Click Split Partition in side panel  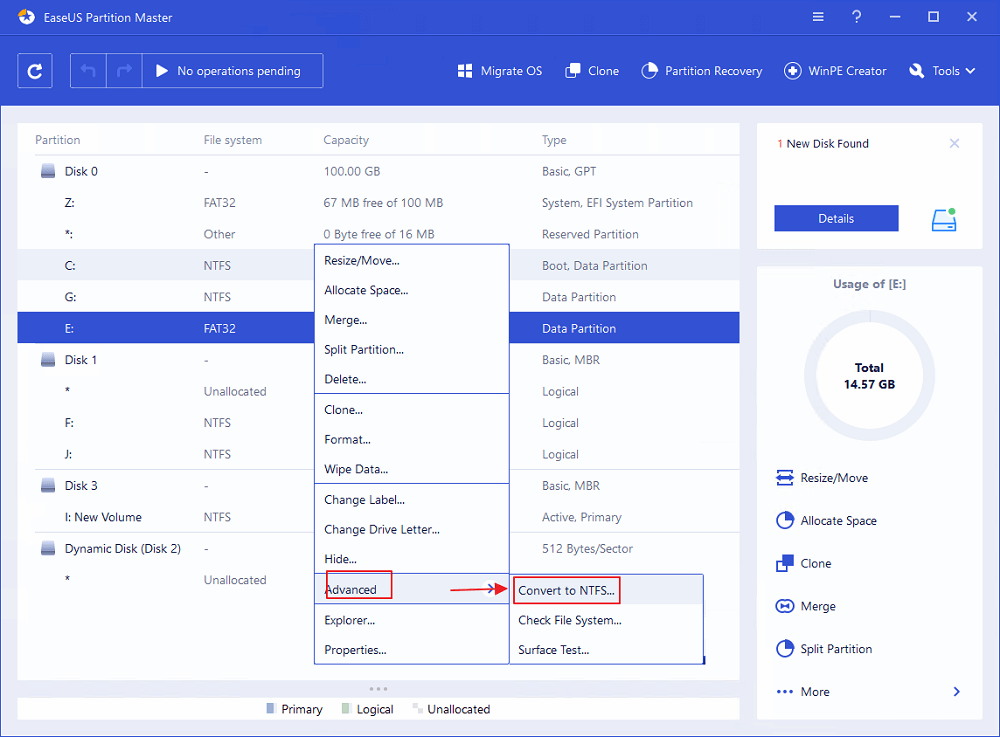click(x=835, y=649)
